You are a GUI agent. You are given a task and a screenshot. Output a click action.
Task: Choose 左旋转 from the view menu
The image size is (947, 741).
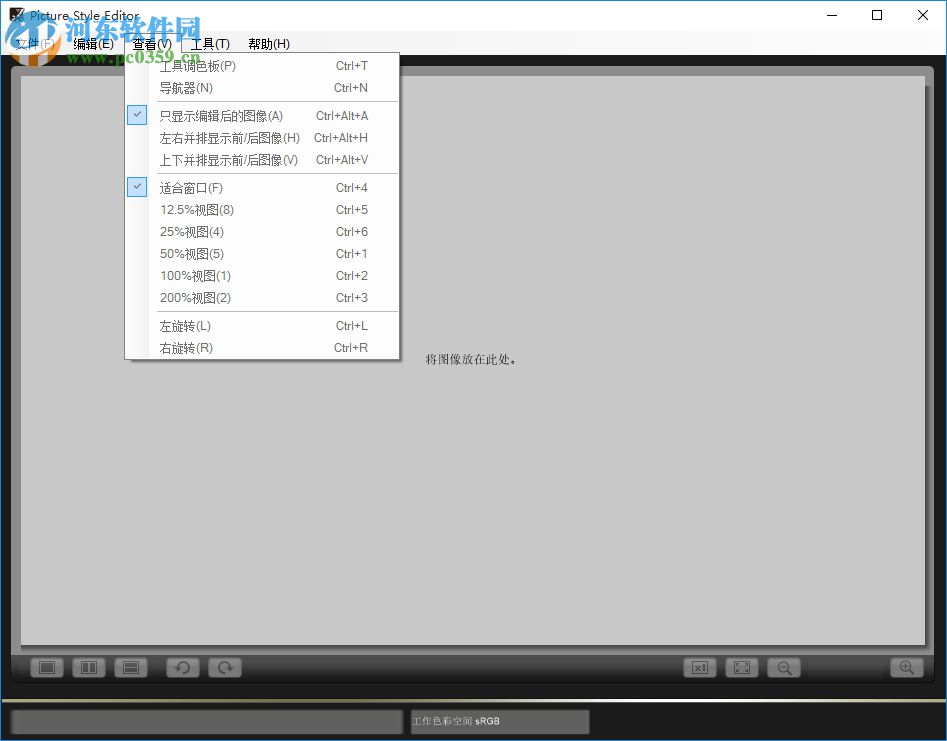(186, 325)
